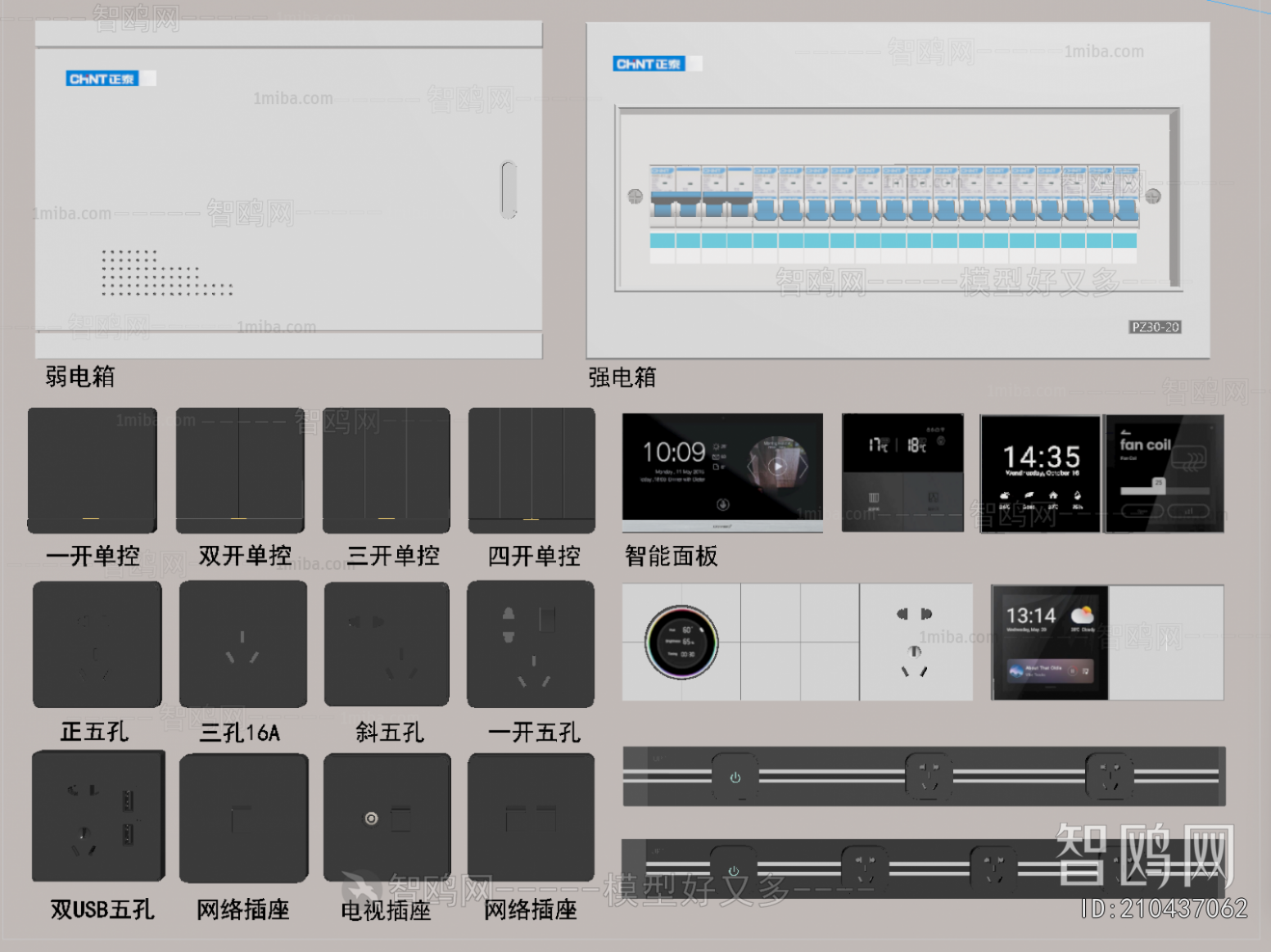The height and width of the screenshot is (952, 1271).
Task: Click the round knob display on the white panel
Action: [x=681, y=643]
